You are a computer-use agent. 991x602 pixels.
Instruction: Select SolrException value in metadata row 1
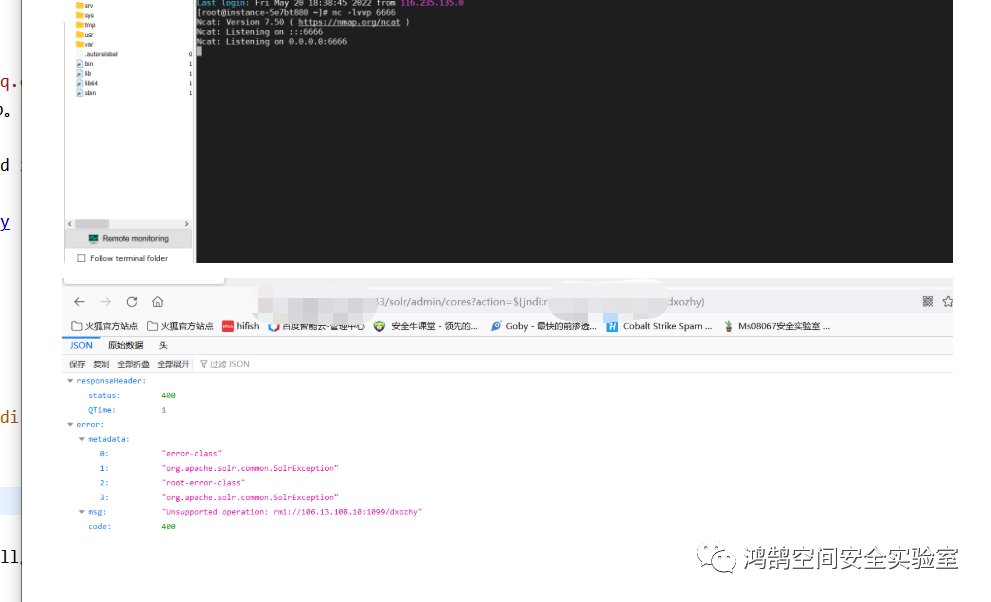point(250,468)
